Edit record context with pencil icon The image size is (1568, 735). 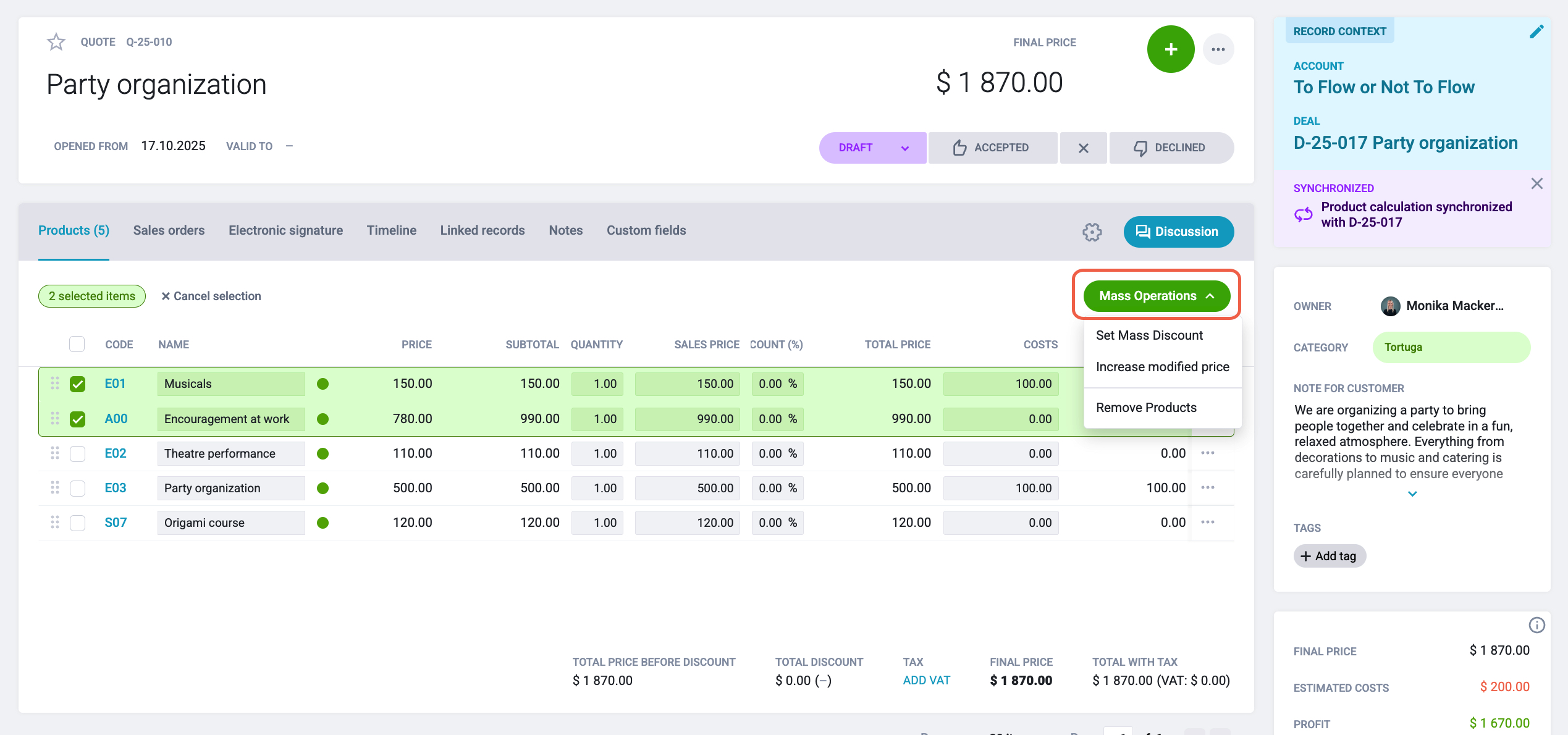1536,31
